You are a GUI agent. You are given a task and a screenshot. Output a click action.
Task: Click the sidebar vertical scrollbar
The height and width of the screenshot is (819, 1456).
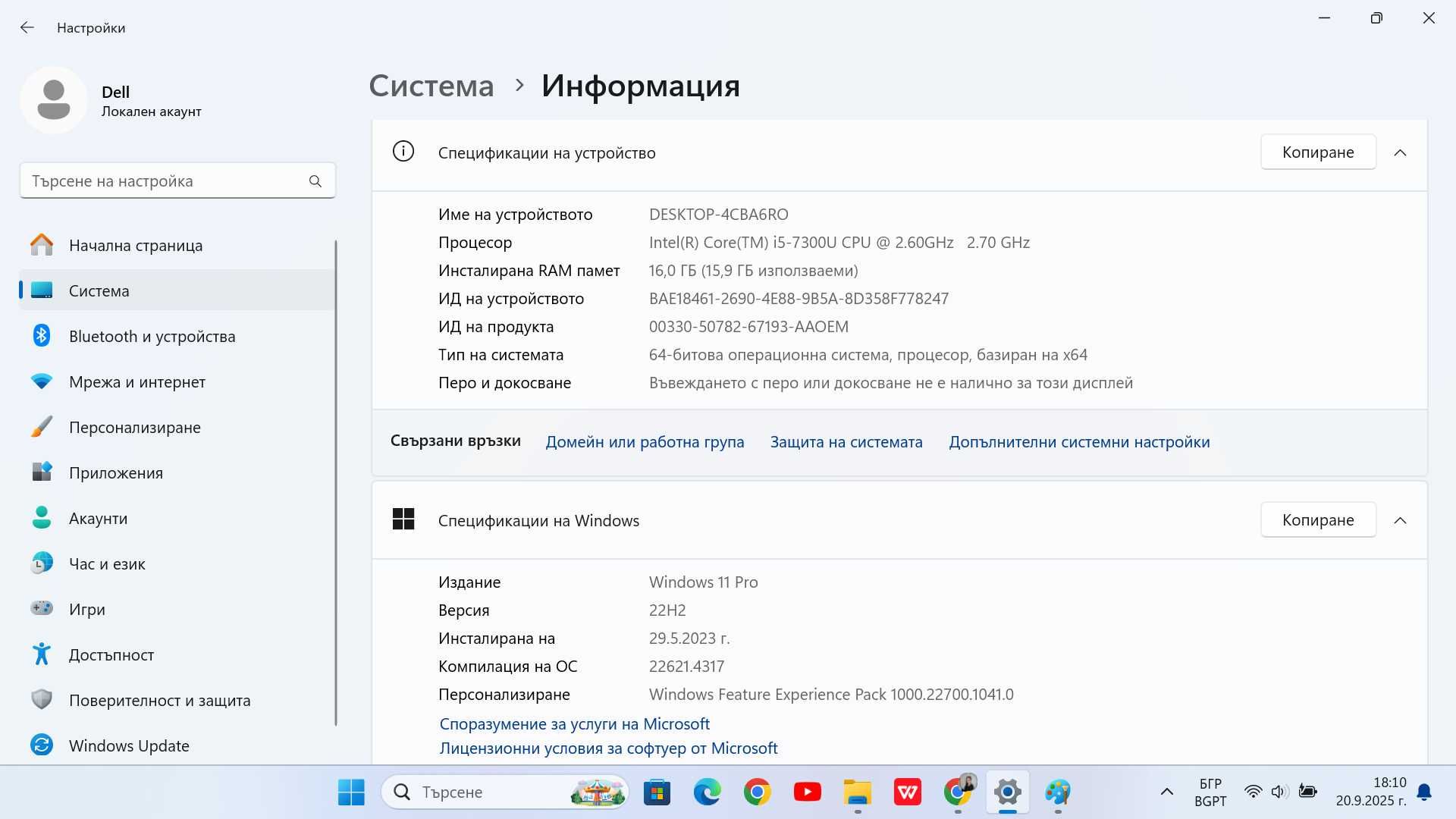[x=335, y=483]
